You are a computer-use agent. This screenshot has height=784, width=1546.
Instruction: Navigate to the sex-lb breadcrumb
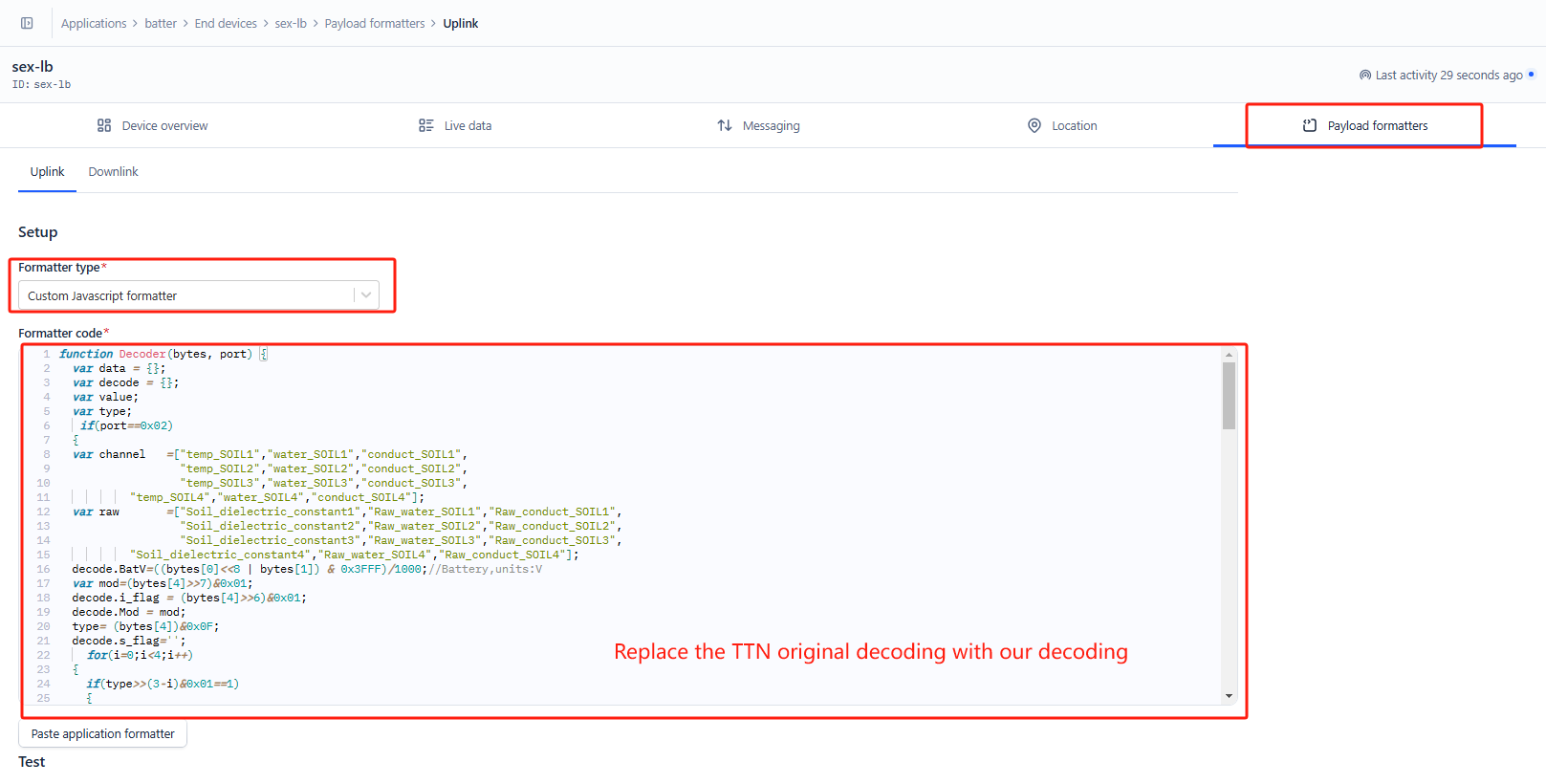[x=291, y=23]
